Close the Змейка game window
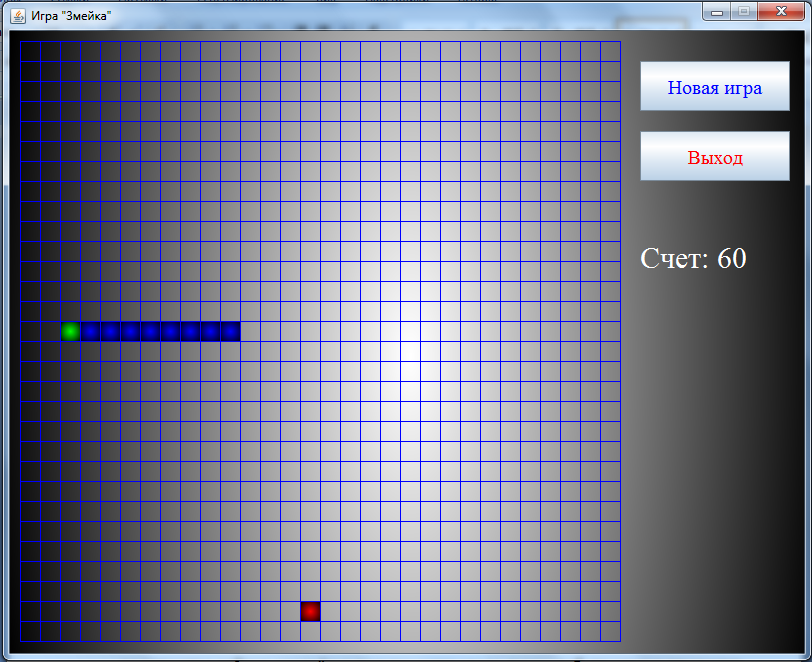 point(781,11)
